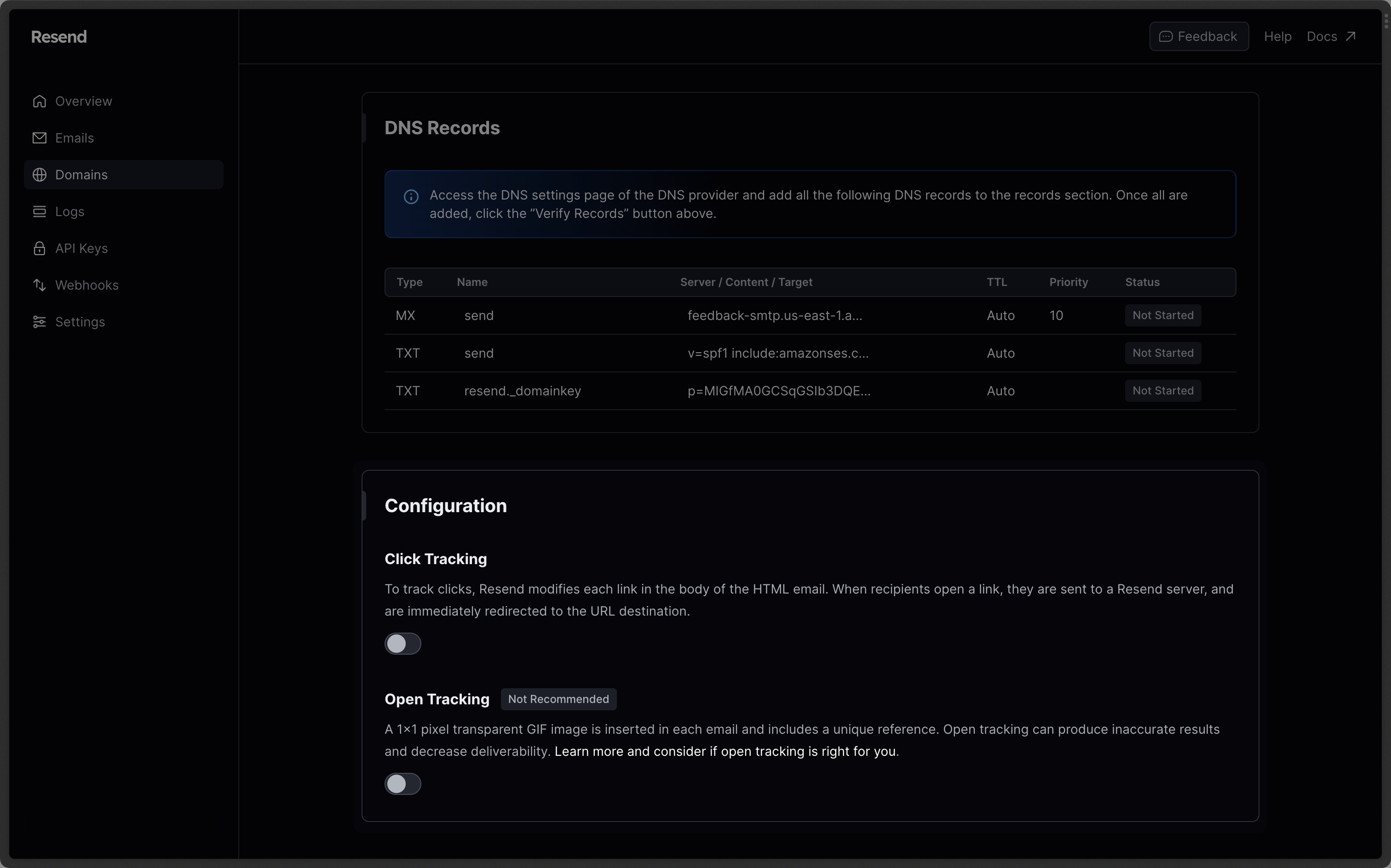Click Not Started status in SPF row

pos(1162,353)
